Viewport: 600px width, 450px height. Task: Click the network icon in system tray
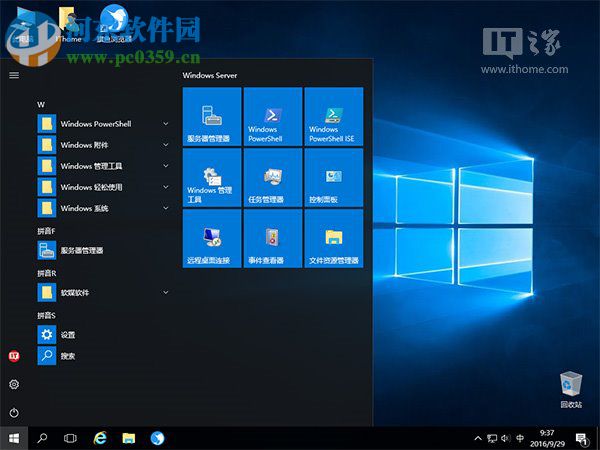[492, 439]
